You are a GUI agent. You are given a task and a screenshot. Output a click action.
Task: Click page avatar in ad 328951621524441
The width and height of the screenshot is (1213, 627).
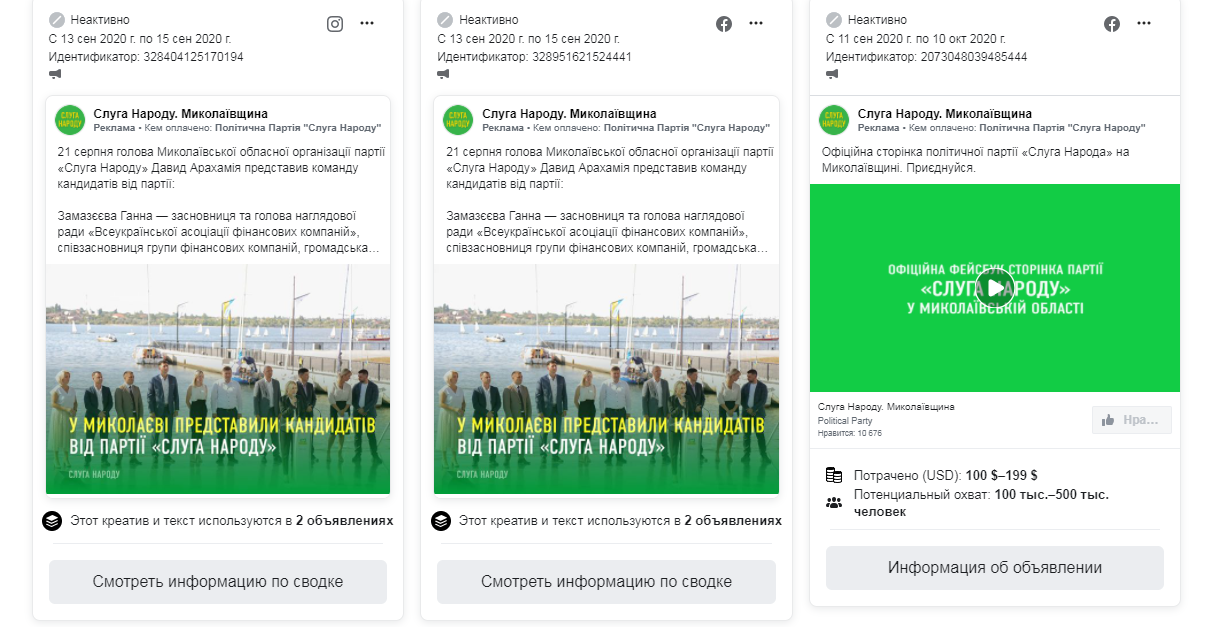point(458,120)
